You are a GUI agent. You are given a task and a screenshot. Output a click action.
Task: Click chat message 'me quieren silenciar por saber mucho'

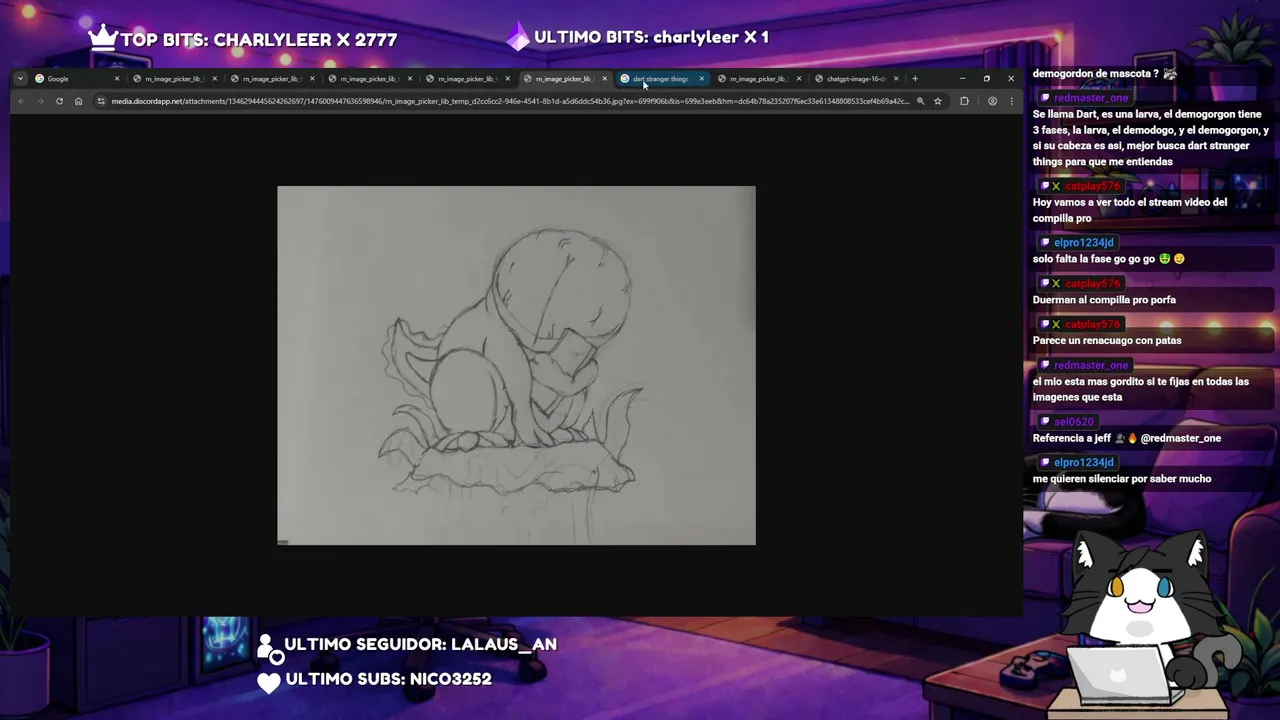[1122, 479]
